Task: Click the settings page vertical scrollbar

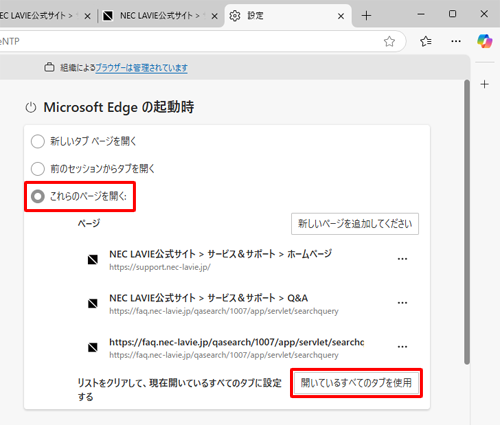Action: point(467,222)
